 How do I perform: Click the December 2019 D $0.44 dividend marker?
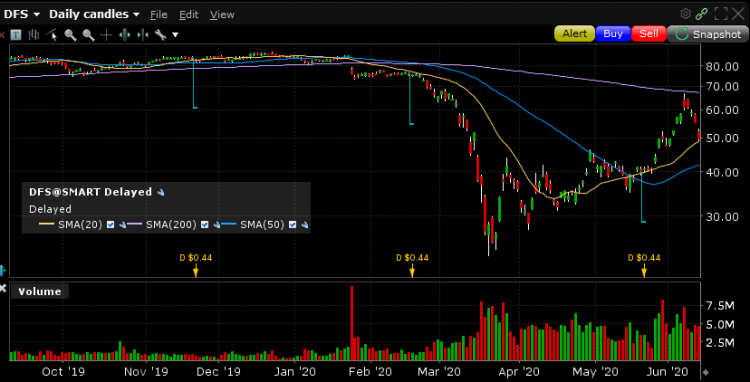(x=195, y=264)
